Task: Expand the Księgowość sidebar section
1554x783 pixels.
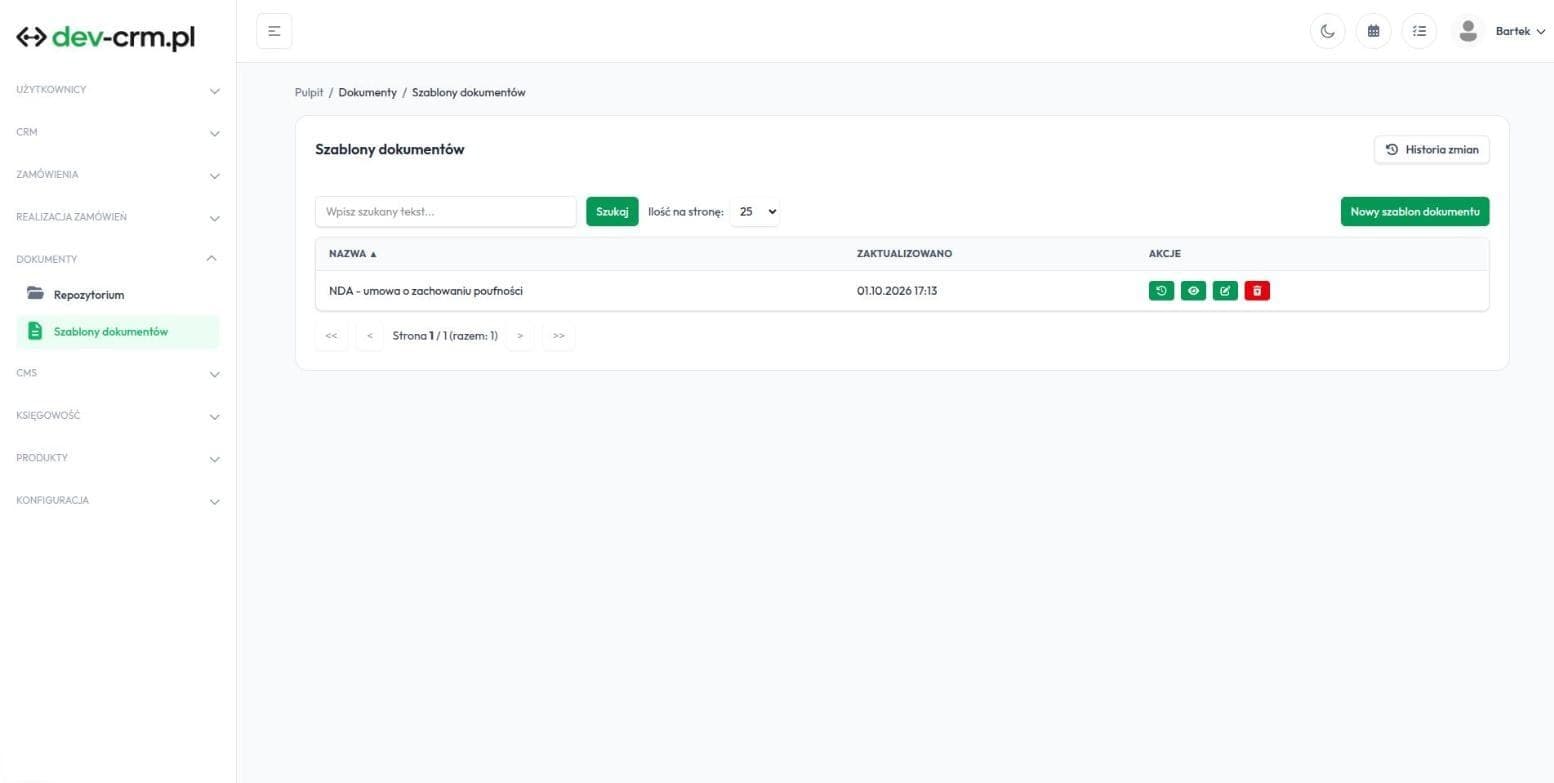Action: click(x=118, y=416)
